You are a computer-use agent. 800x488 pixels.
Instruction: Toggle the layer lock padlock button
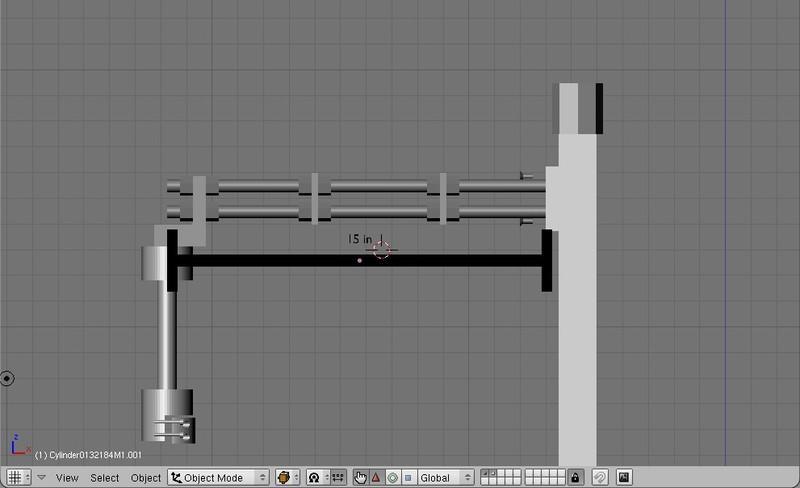pos(575,477)
